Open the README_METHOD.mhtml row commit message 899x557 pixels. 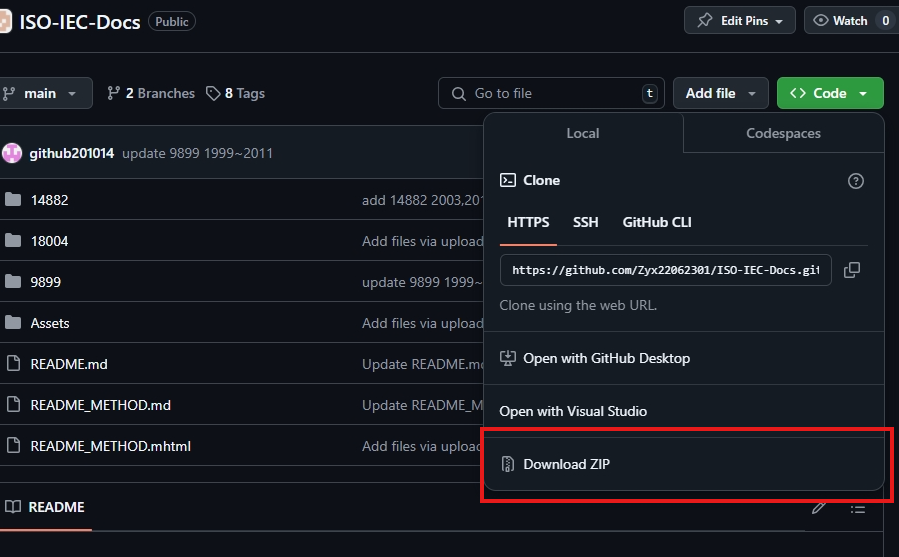[423, 446]
